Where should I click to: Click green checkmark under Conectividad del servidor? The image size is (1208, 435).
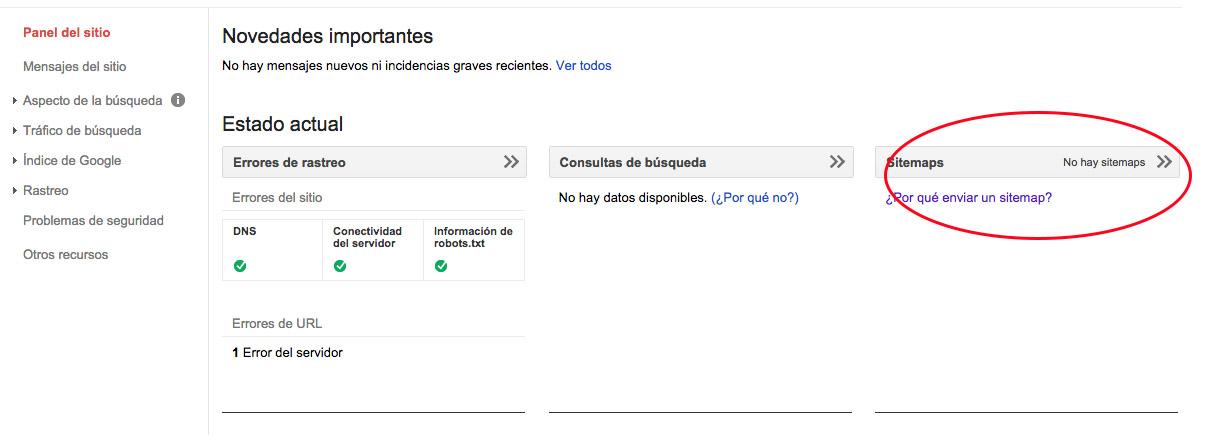pos(340,266)
